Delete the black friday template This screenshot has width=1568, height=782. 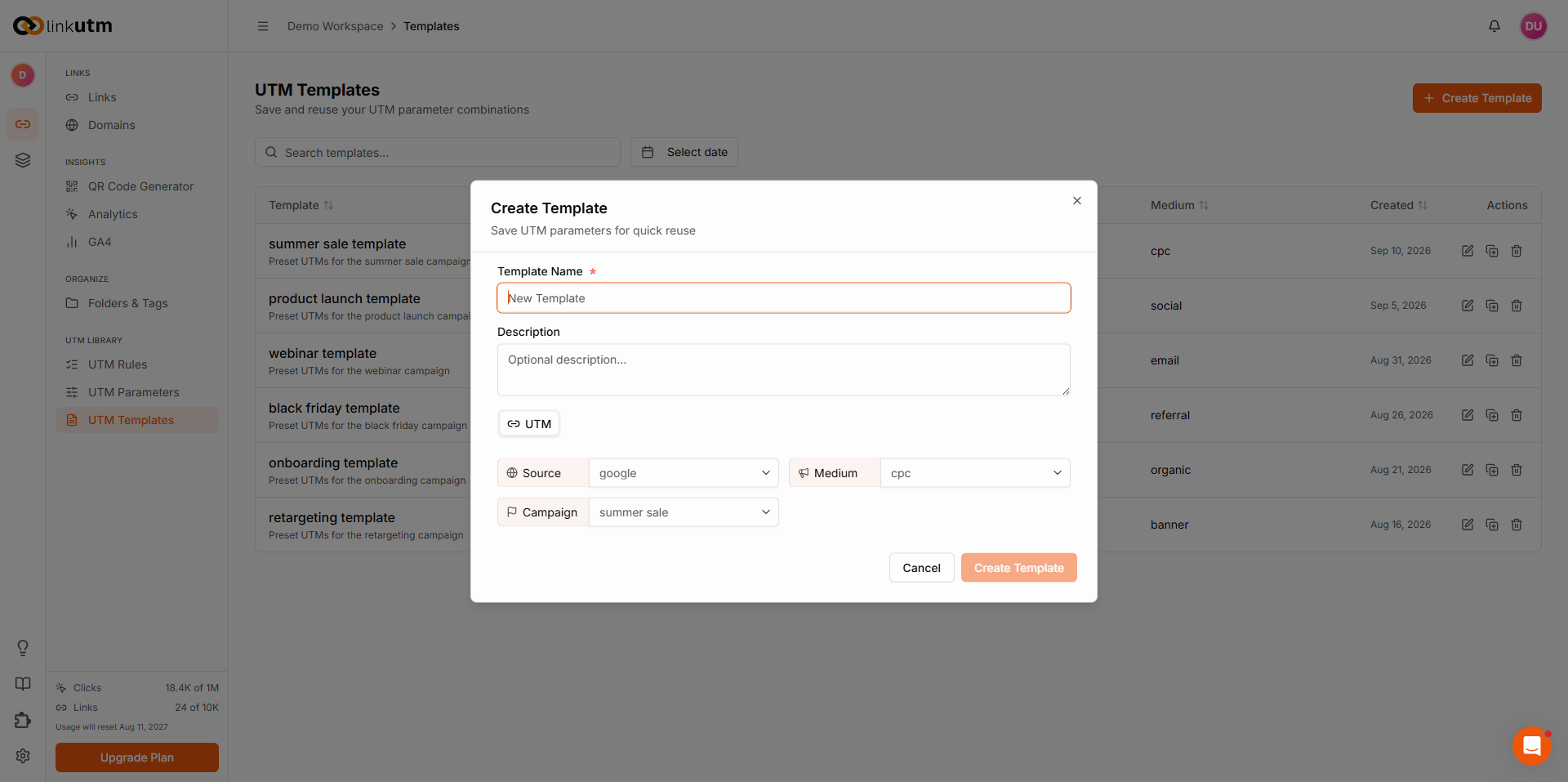tap(1517, 415)
